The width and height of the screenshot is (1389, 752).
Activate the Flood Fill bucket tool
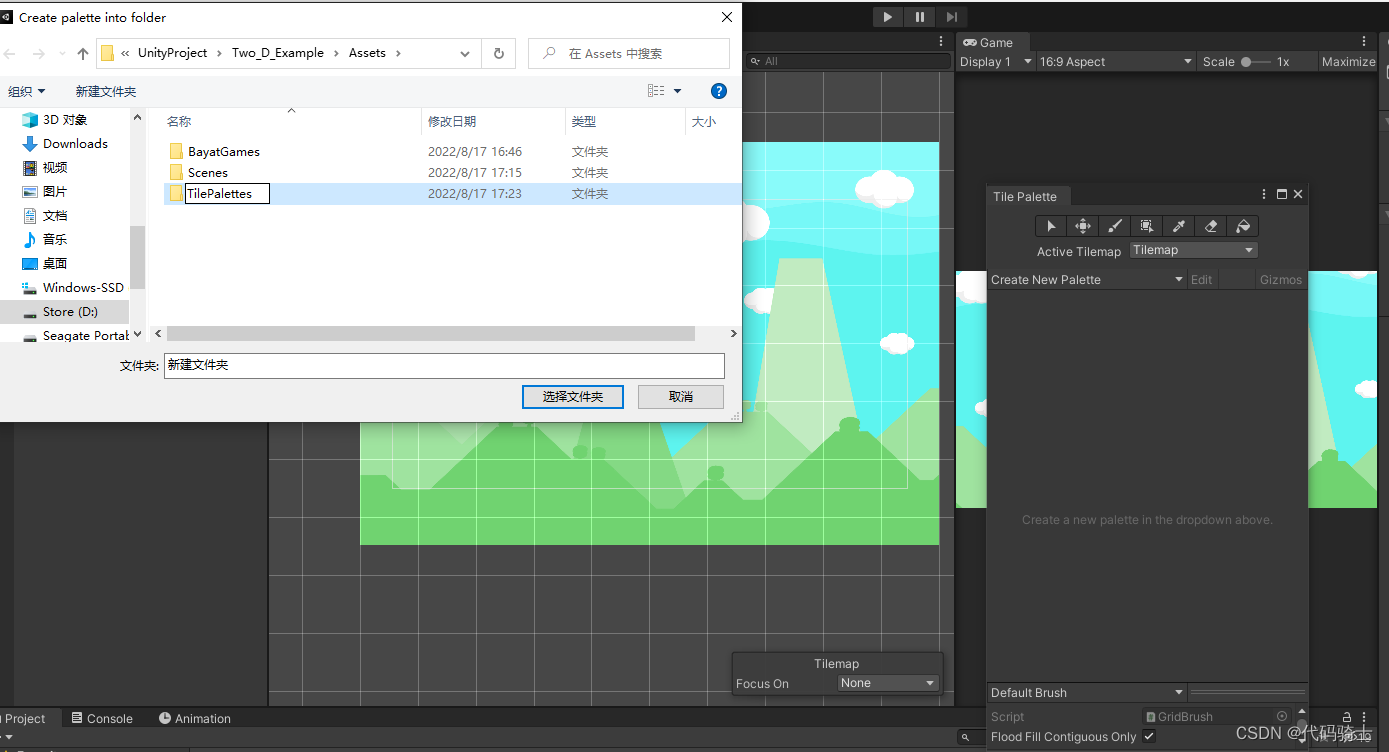[1243, 226]
